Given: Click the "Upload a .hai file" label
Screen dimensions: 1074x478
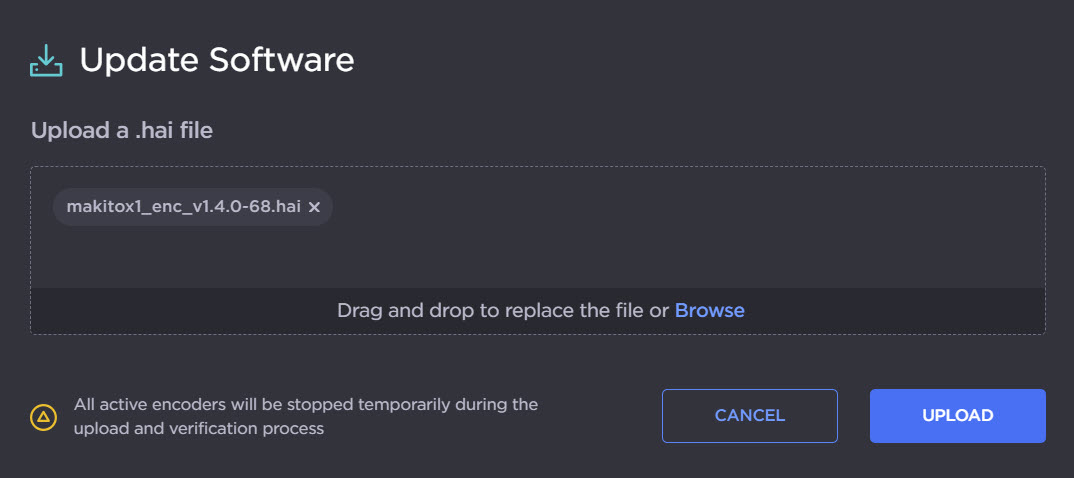Looking at the screenshot, I should [121, 130].
